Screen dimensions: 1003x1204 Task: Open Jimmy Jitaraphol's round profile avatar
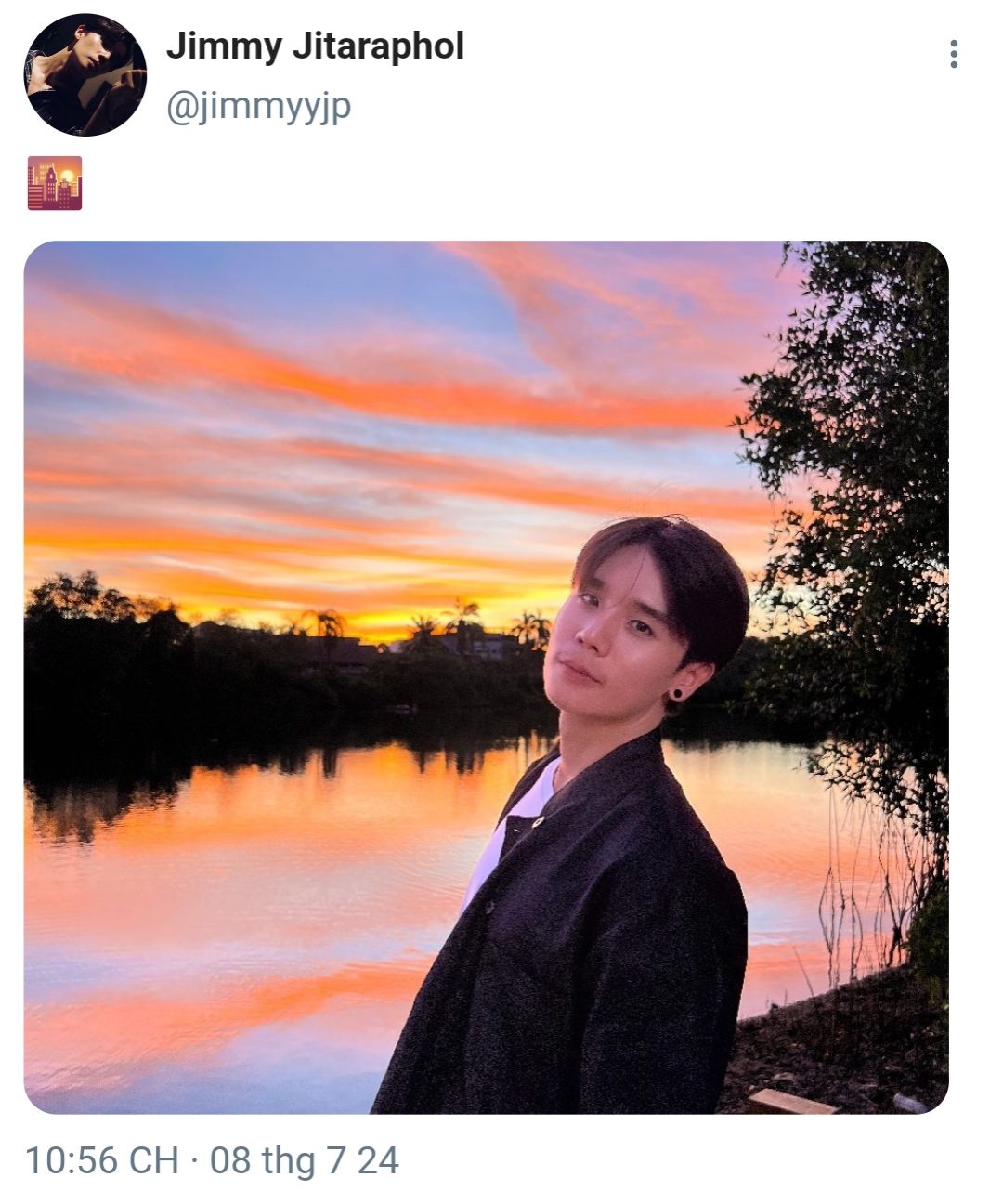click(x=85, y=74)
